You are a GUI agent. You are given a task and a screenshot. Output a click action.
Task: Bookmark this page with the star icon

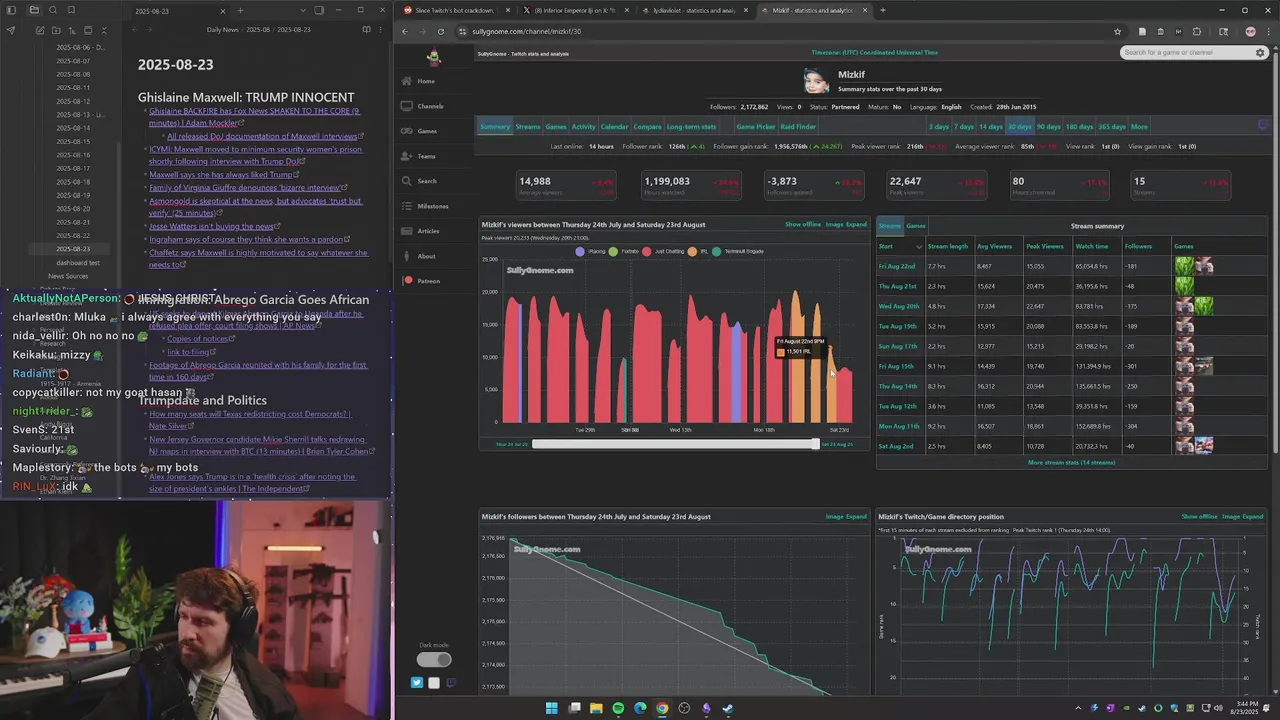pos(1117,31)
